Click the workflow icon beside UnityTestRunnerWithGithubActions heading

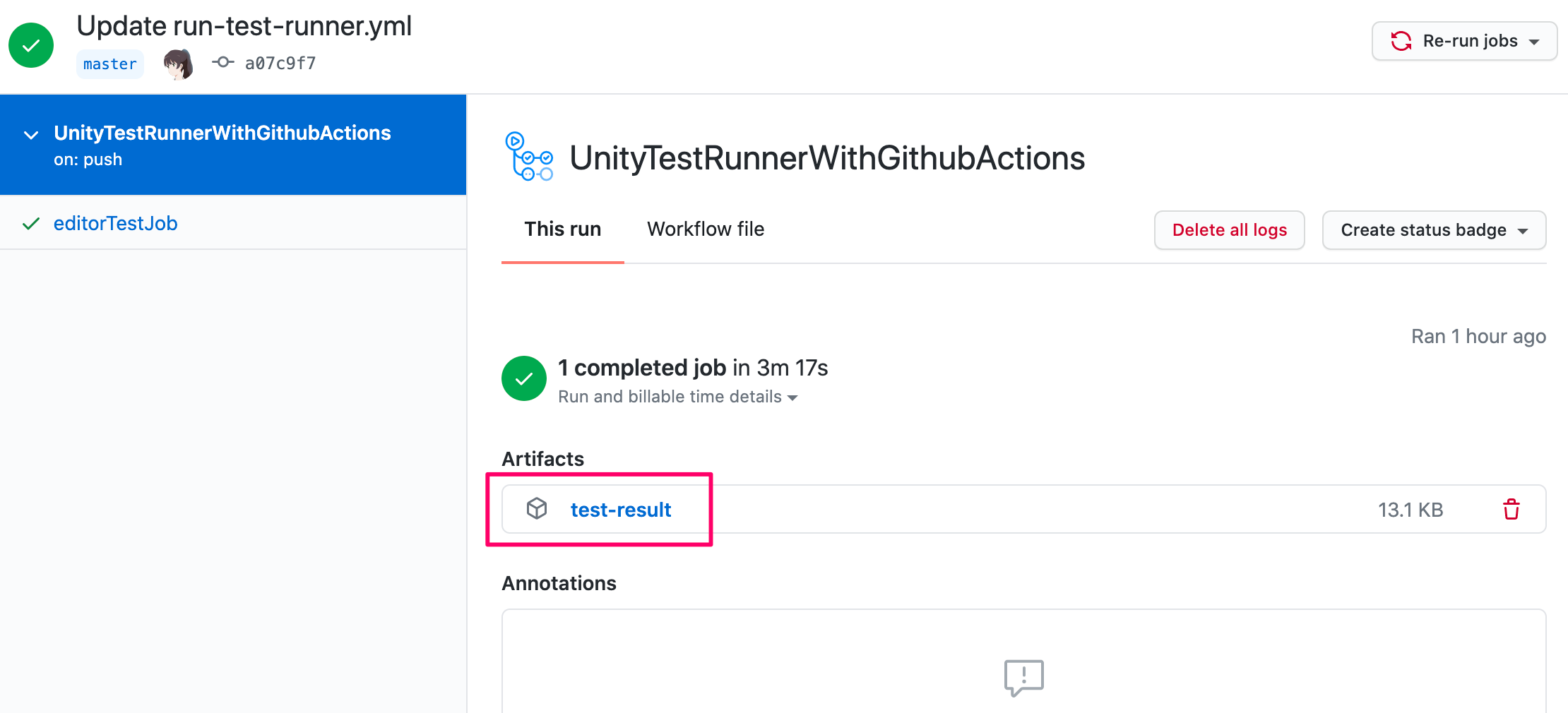coord(529,157)
